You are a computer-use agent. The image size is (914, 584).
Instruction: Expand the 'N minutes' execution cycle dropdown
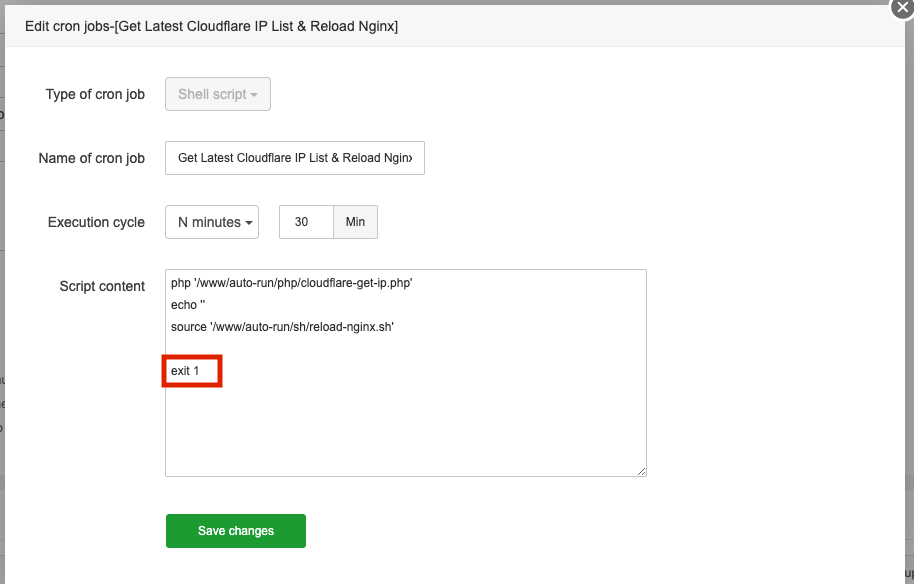pos(211,221)
